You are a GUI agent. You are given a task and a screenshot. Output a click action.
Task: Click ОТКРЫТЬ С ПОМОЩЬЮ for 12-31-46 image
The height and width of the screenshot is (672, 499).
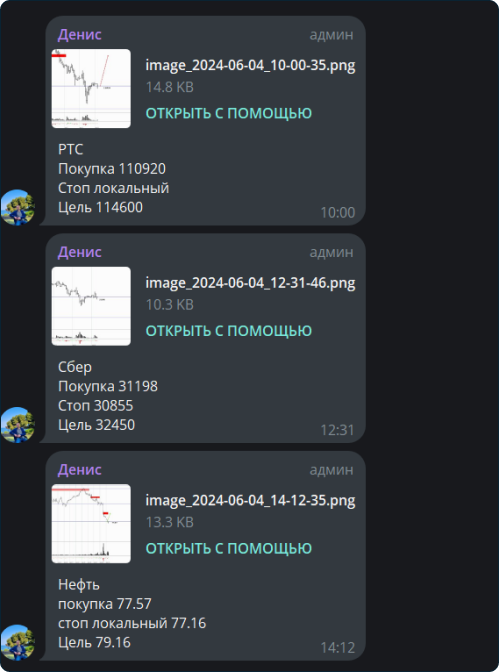[x=228, y=331]
